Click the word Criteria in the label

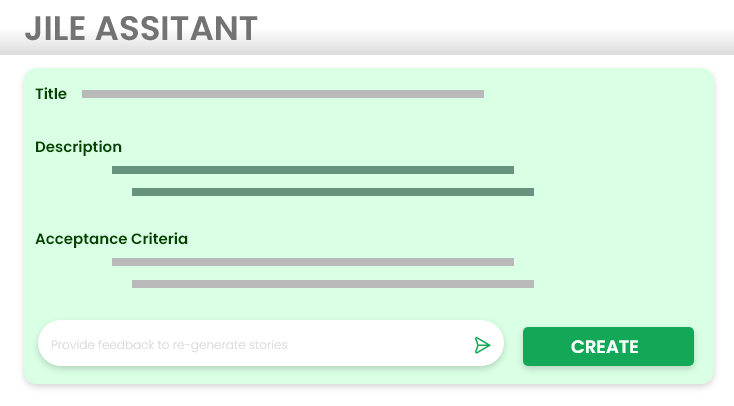[160, 239]
